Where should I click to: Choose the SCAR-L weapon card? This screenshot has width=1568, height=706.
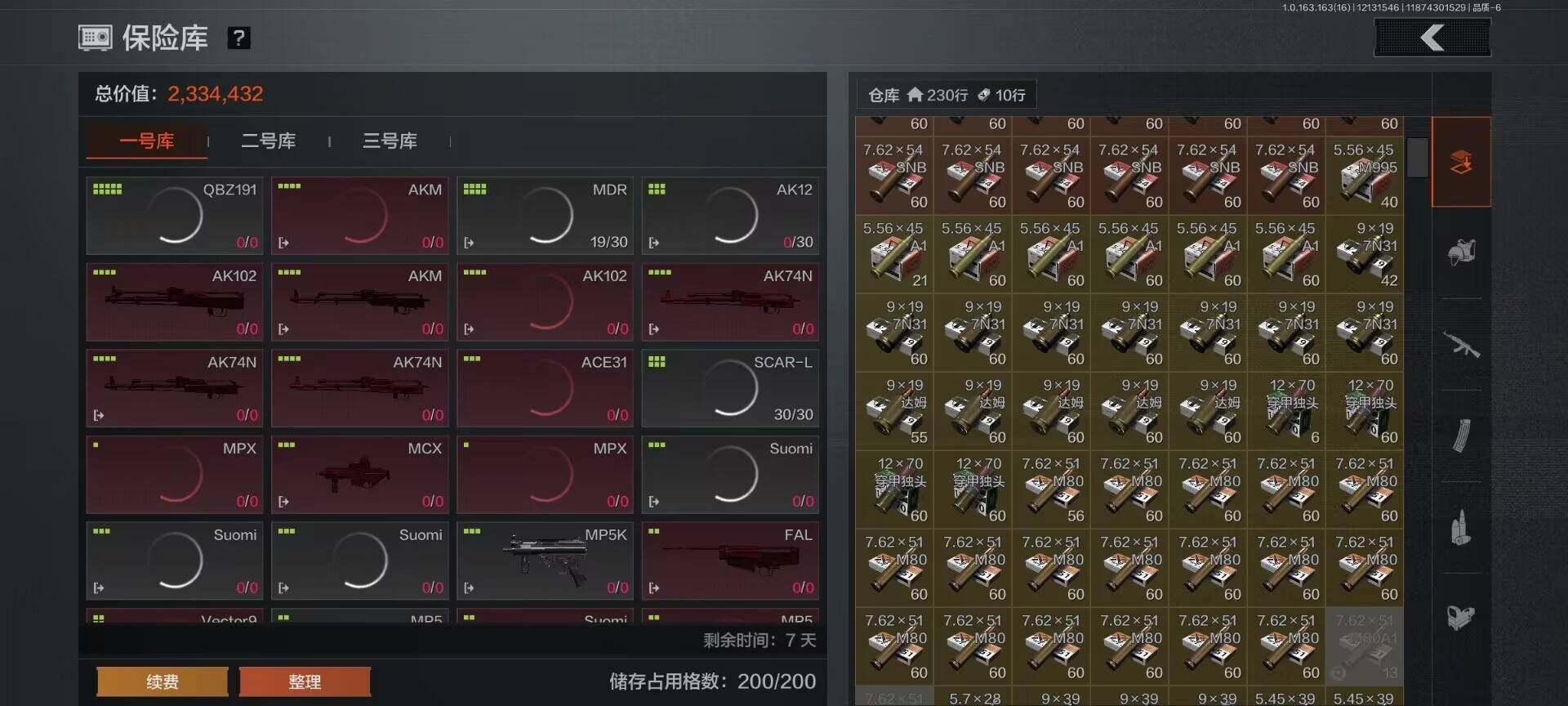point(730,388)
